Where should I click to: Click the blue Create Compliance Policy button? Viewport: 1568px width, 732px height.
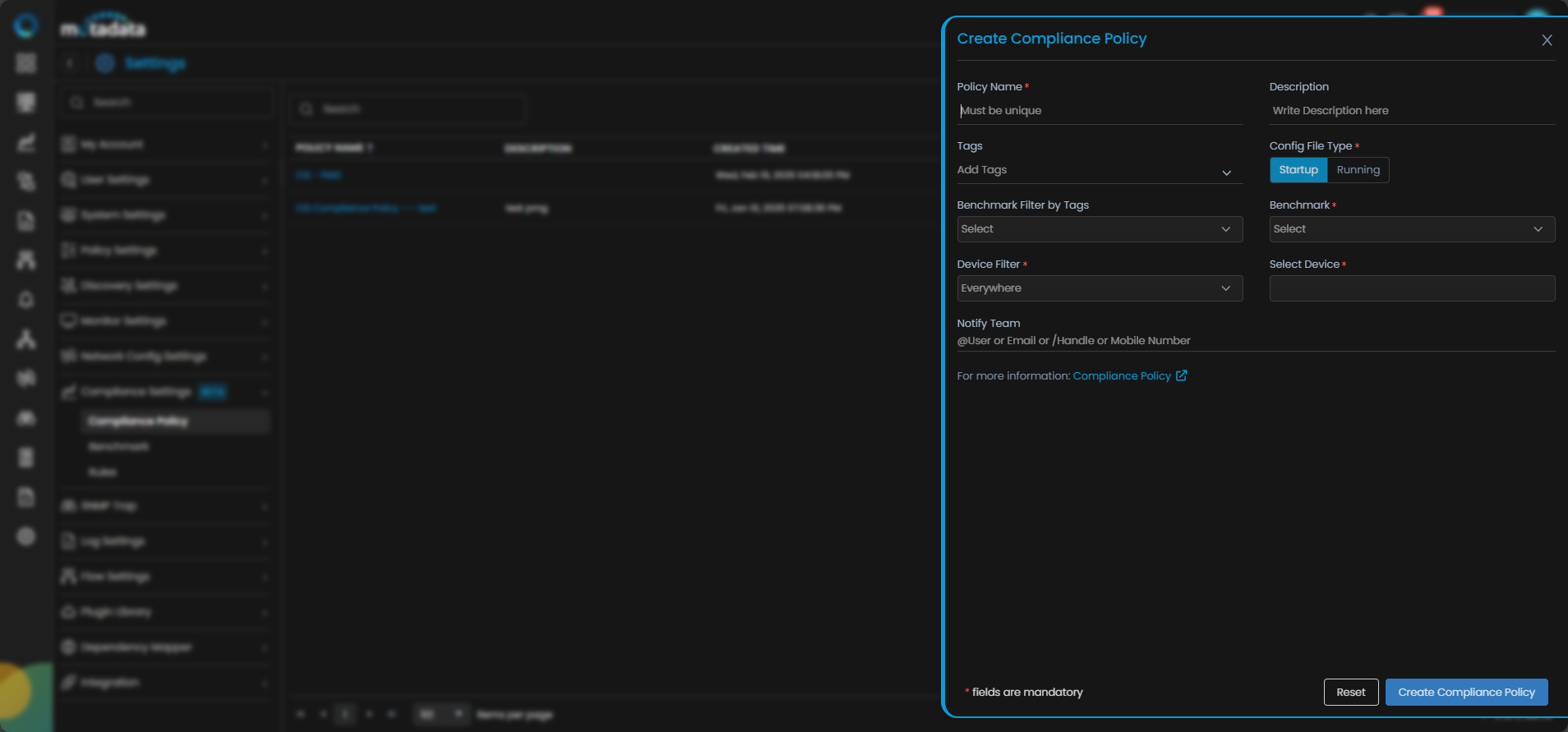pos(1466,692)
